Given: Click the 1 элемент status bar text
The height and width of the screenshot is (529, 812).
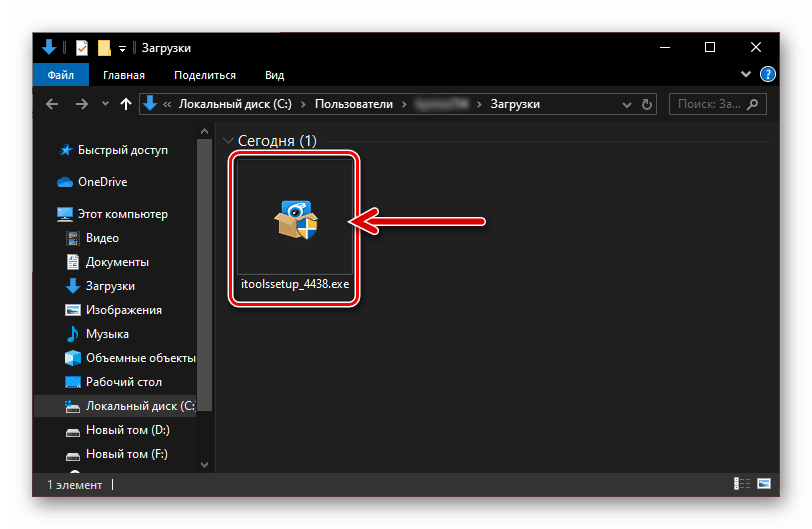Looking at the screenshot, I should click(x=75, y=485).
